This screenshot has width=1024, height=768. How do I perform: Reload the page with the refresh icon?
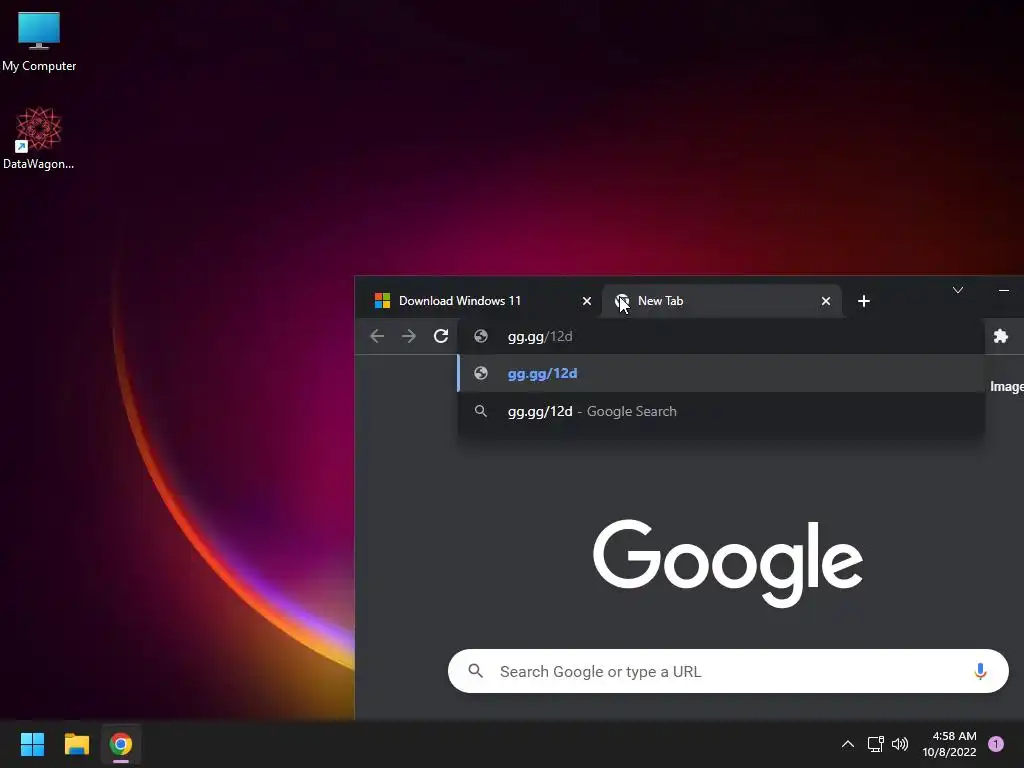pos(441,336)
